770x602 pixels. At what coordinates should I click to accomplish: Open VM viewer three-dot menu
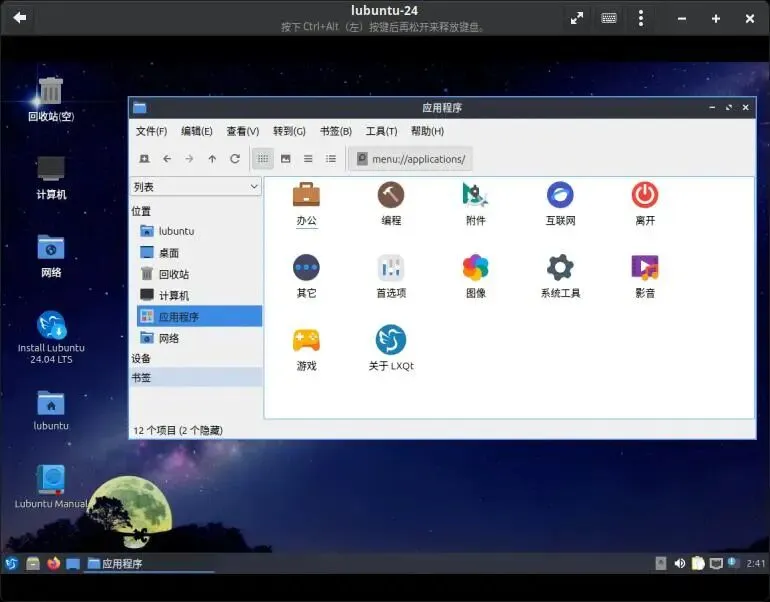point(641,19)
